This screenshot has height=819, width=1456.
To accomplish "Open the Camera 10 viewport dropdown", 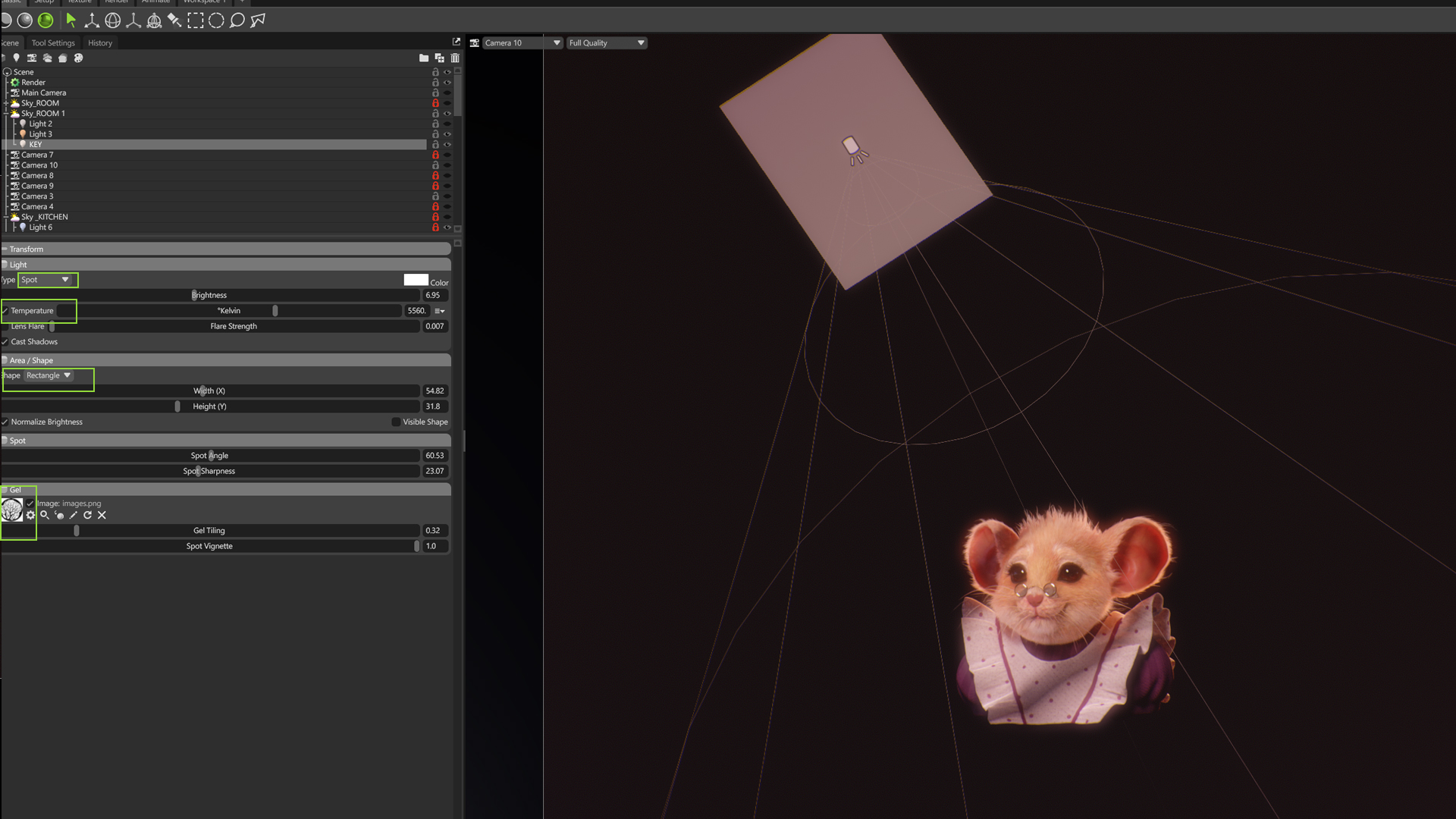I will (522, 43).
